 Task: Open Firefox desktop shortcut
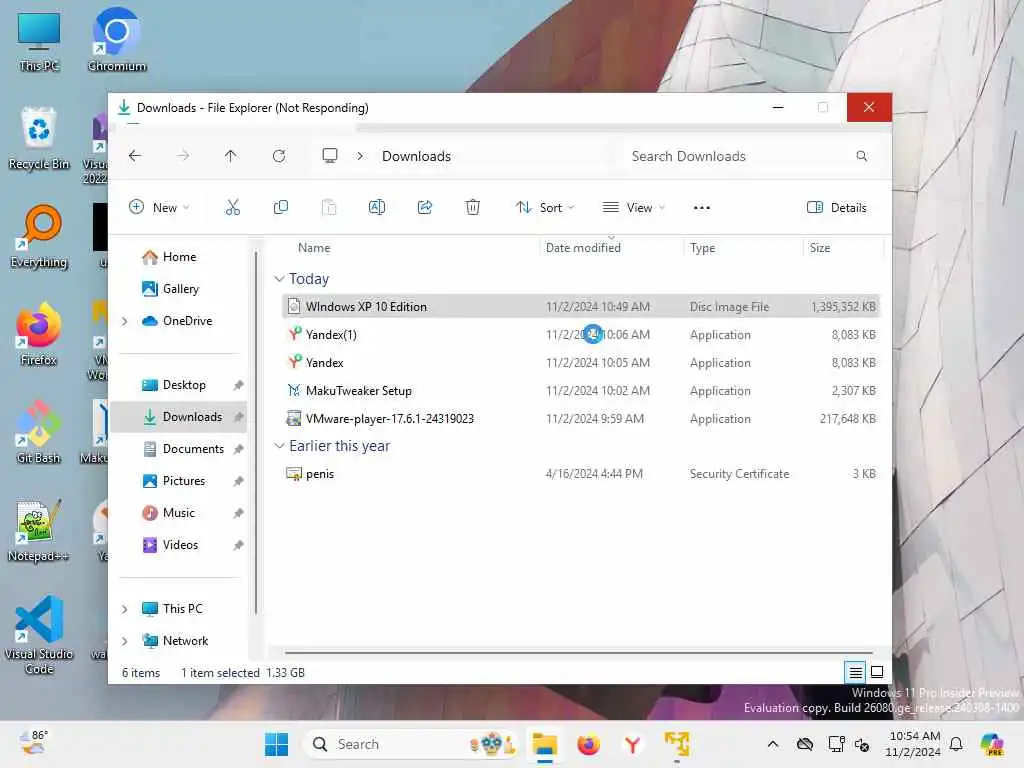pyautogui.click(x=39, y=334)
